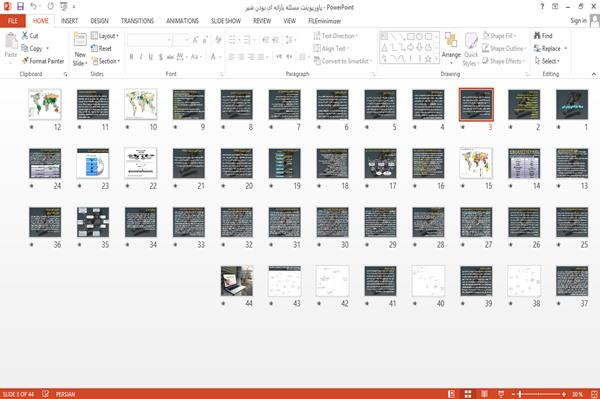Increase font size with the large A icon
The height and width of the screenshot is (399, 600).
tap(196, 40)
